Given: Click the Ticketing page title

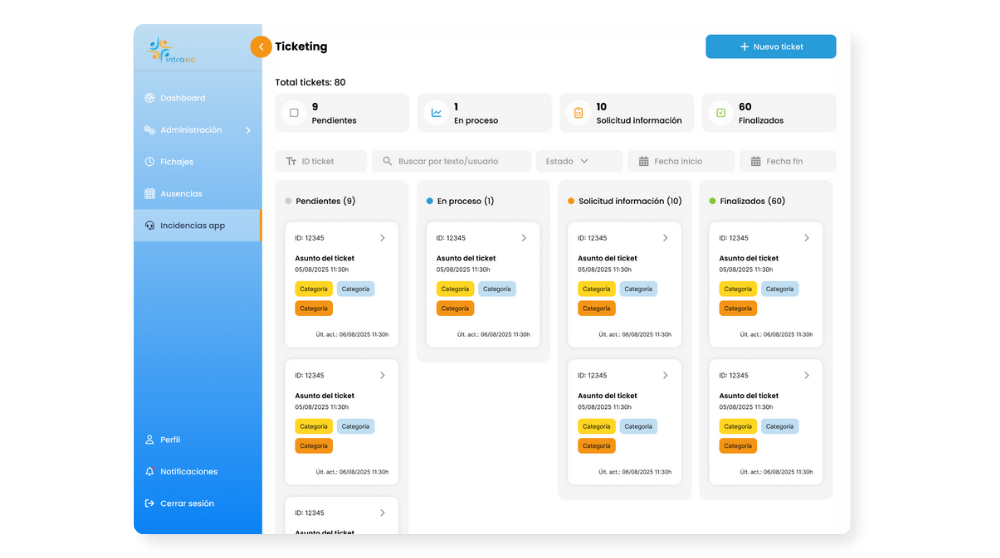Looking at the screenshot, I should pos(301,47).
